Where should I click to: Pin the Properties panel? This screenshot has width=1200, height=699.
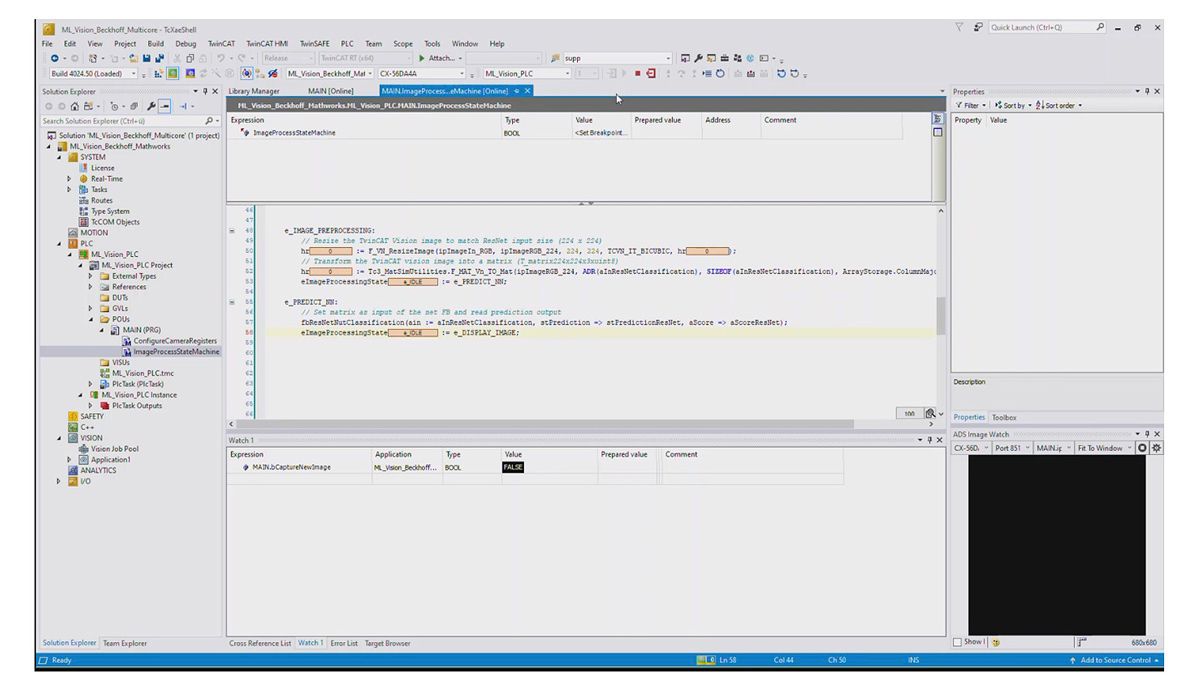coord(1147,91)
